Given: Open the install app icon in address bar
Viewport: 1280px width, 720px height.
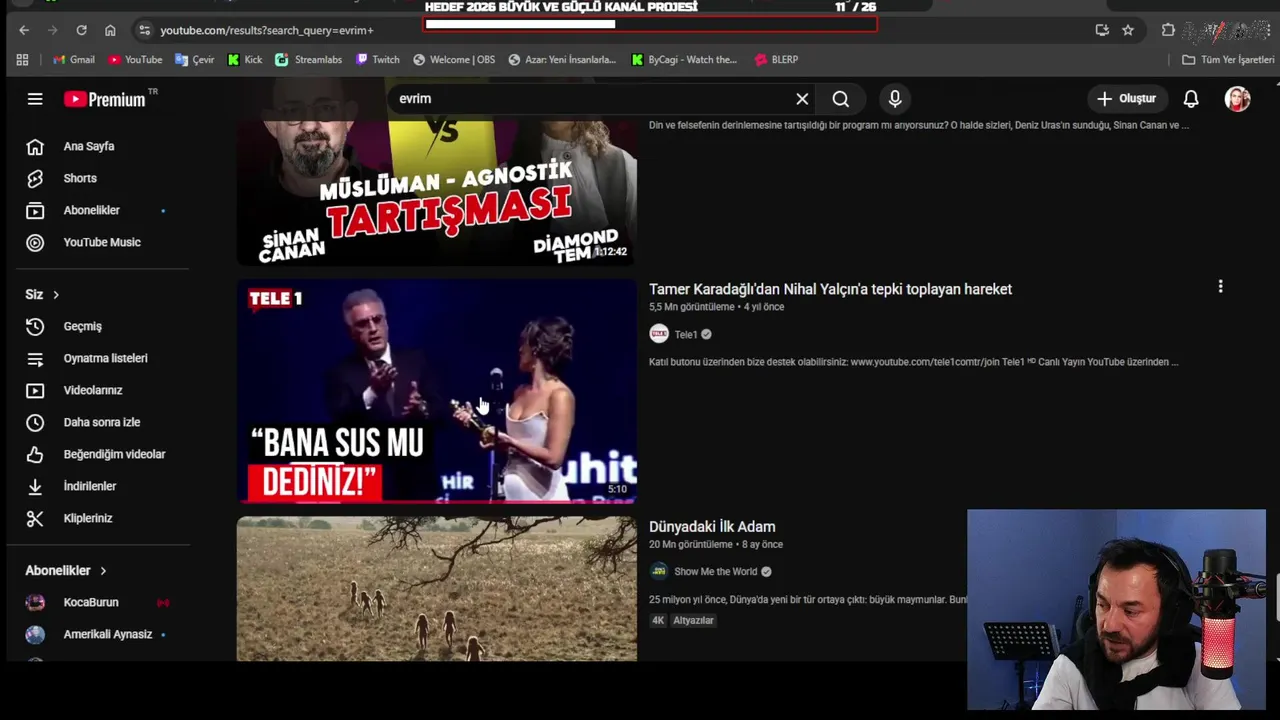Looking at the screenshot, I should click(x=1102, y=30).
